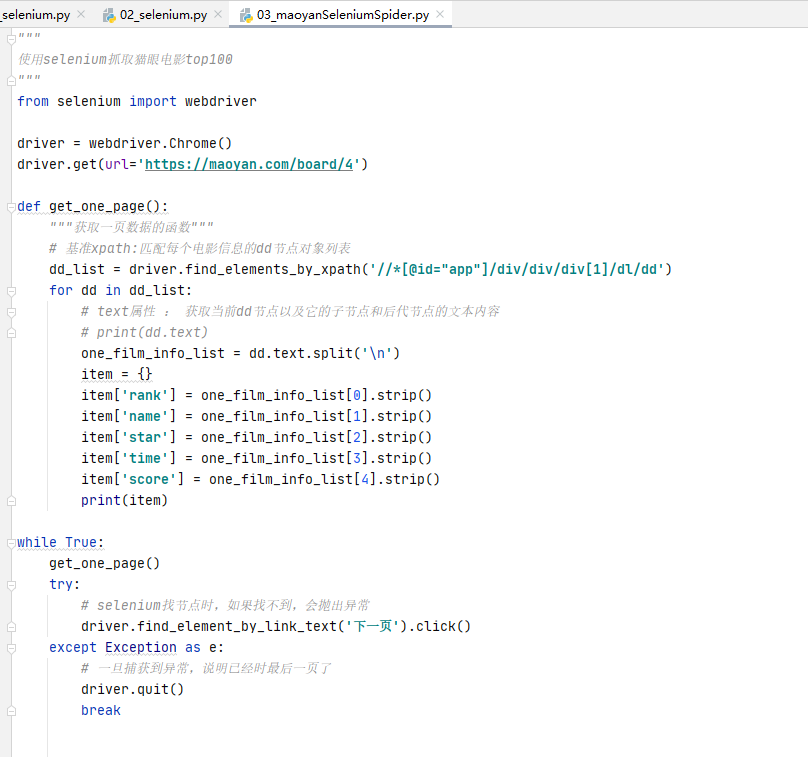Click the docstring '获取一页数据的函数'

(133, 227)
